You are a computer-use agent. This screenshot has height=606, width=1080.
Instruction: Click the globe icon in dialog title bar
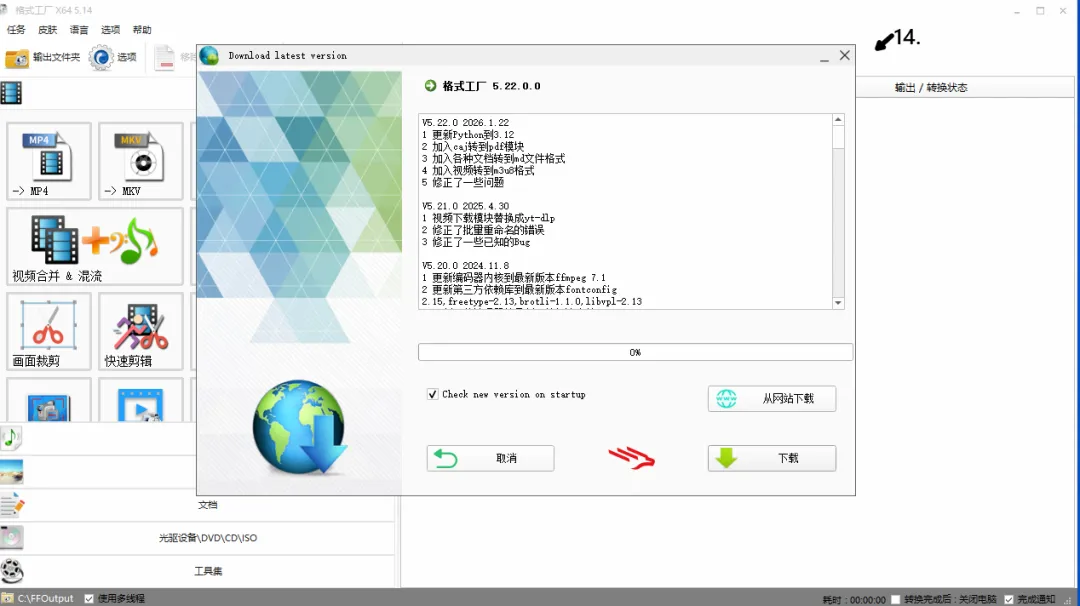[x=209, y=56]
